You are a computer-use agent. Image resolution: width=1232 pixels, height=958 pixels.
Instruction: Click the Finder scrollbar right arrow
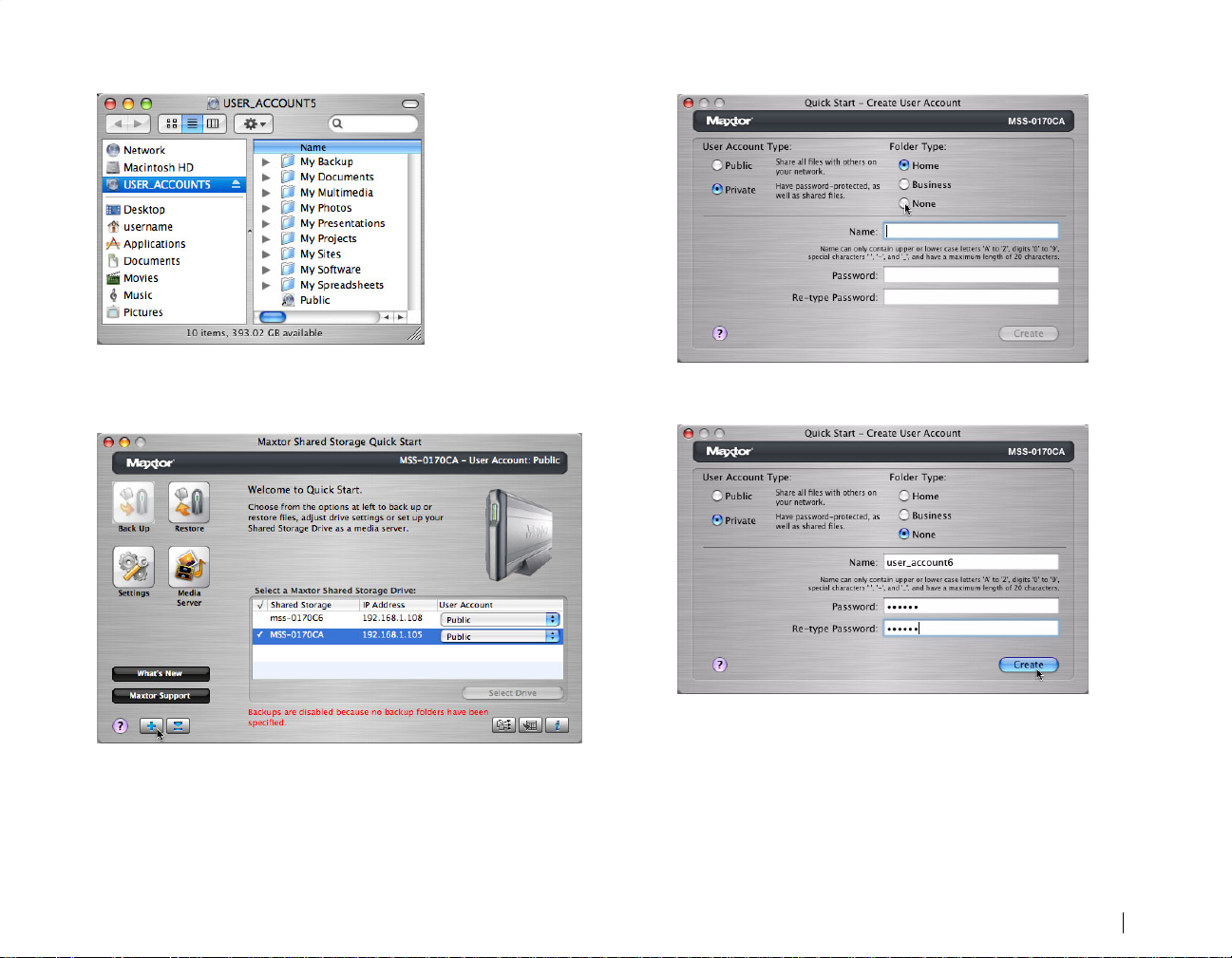401,317
